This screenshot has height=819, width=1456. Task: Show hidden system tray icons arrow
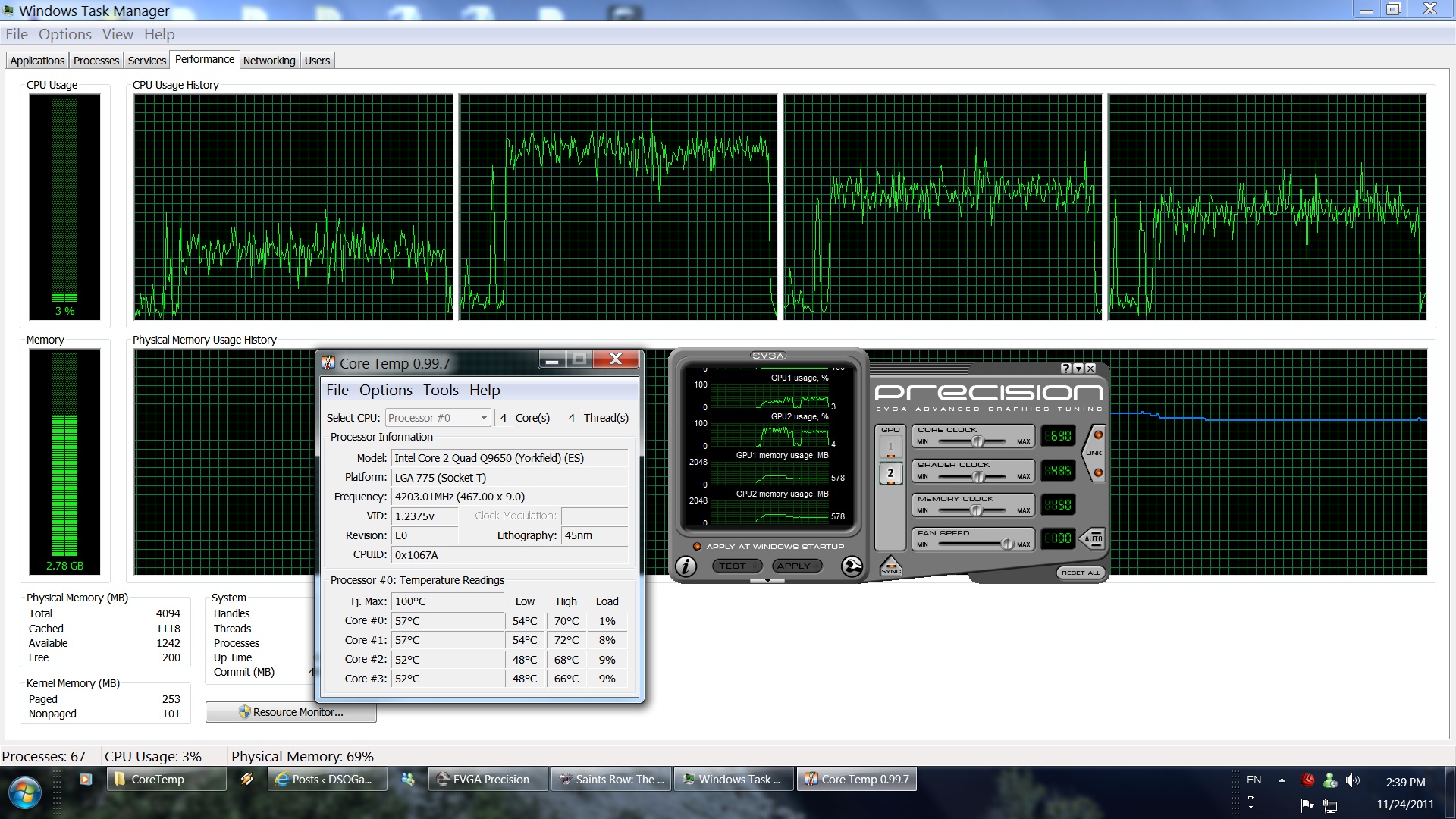(x=1282, y=780)
